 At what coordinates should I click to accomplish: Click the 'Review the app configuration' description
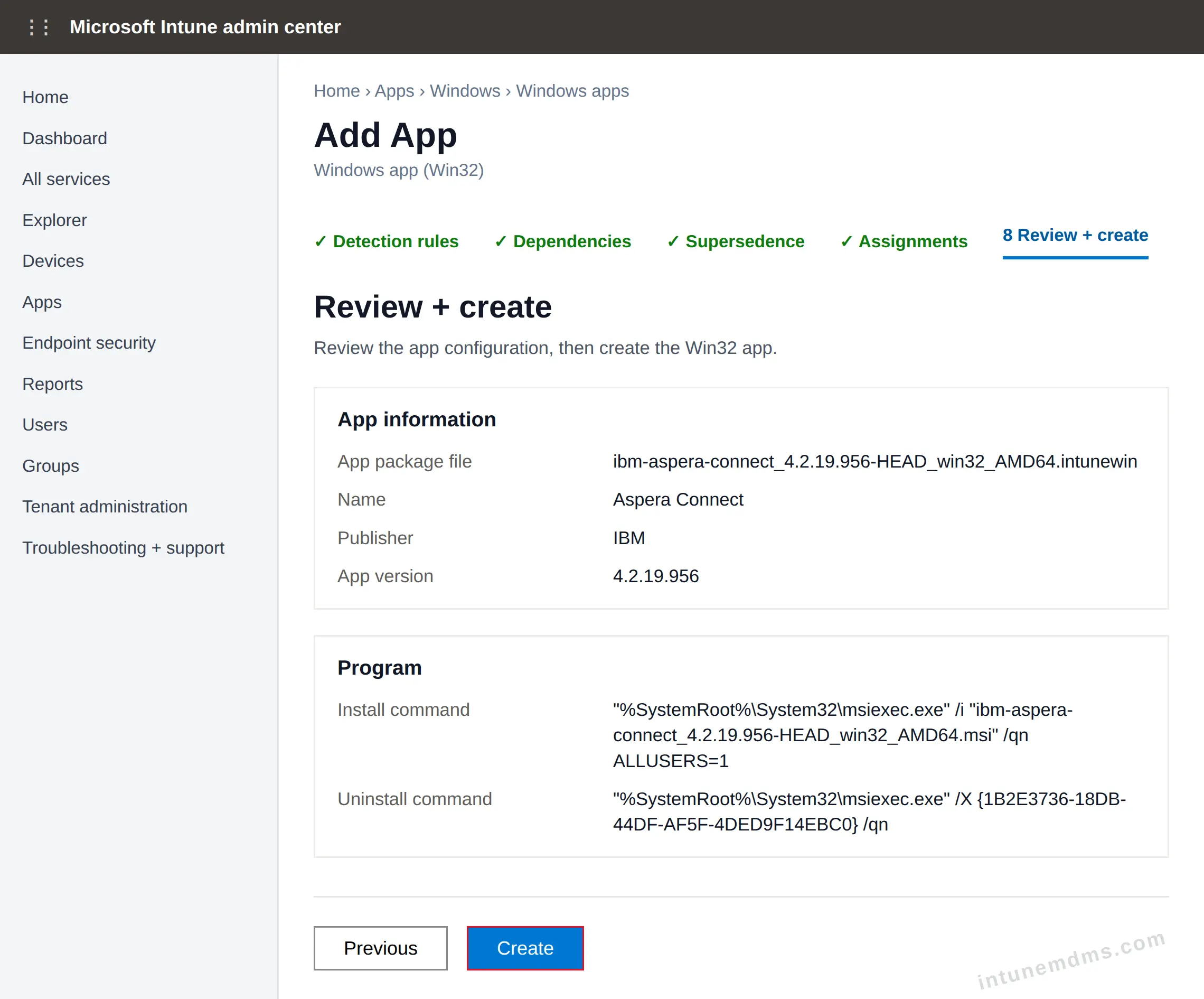545,348
